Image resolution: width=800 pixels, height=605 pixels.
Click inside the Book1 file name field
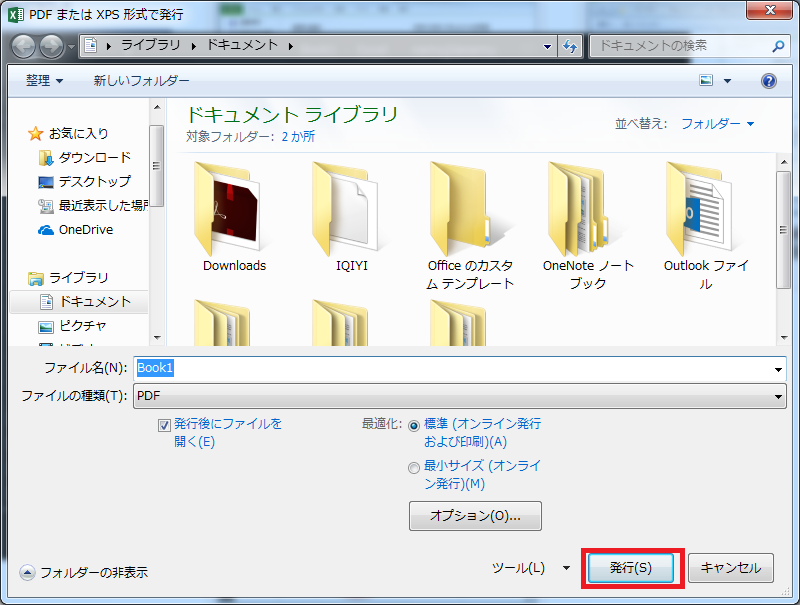pyautogui.click(x=300, y=367)
